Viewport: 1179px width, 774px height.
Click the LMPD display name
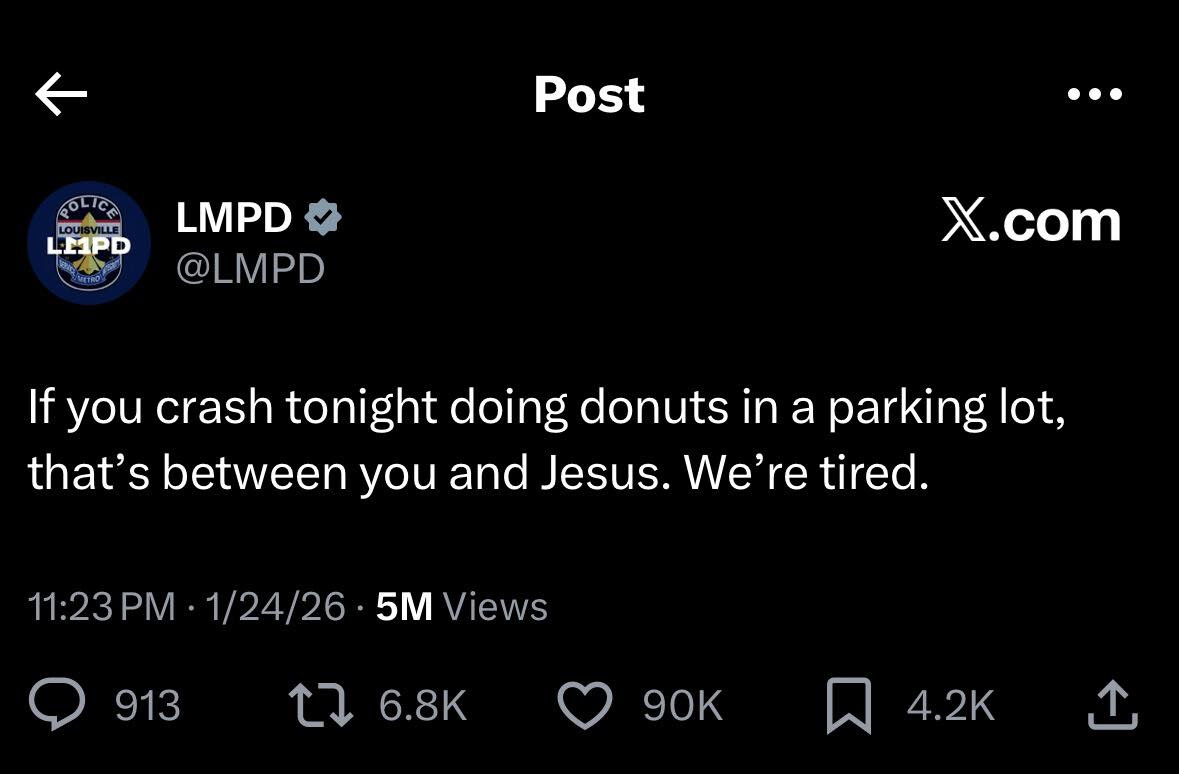pos(234,218)
